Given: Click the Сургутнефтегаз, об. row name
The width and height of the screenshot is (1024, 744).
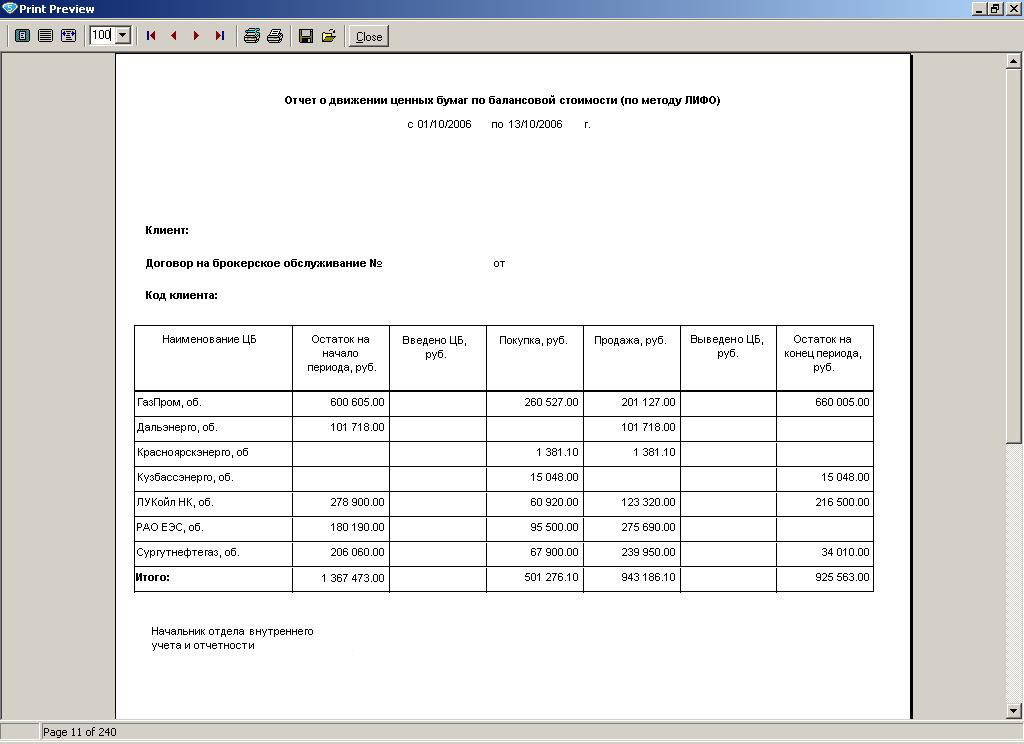Looking at the screenshot, I should [188, 553].
